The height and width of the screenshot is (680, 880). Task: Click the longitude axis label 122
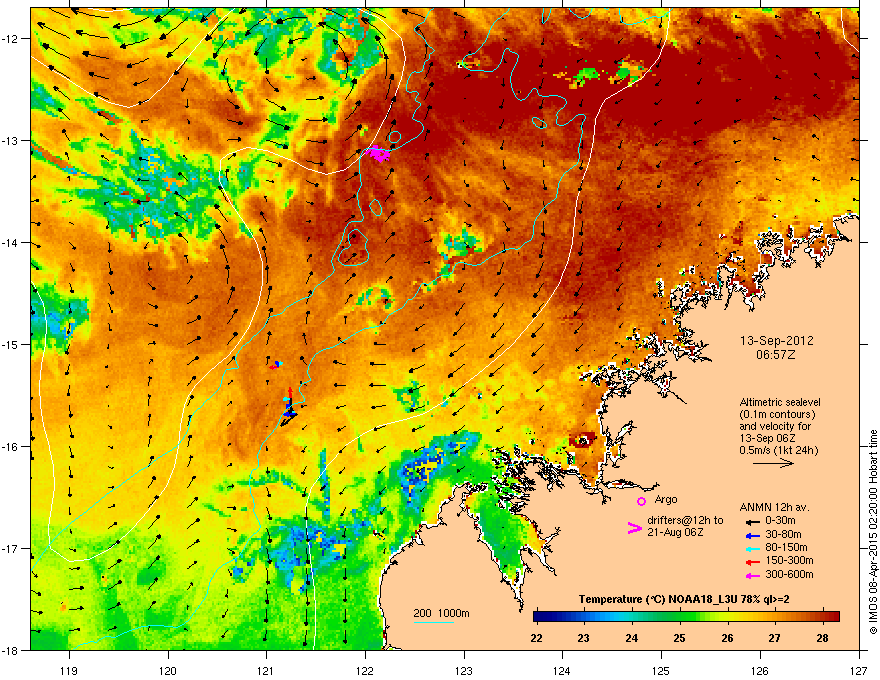coord(365,670)
